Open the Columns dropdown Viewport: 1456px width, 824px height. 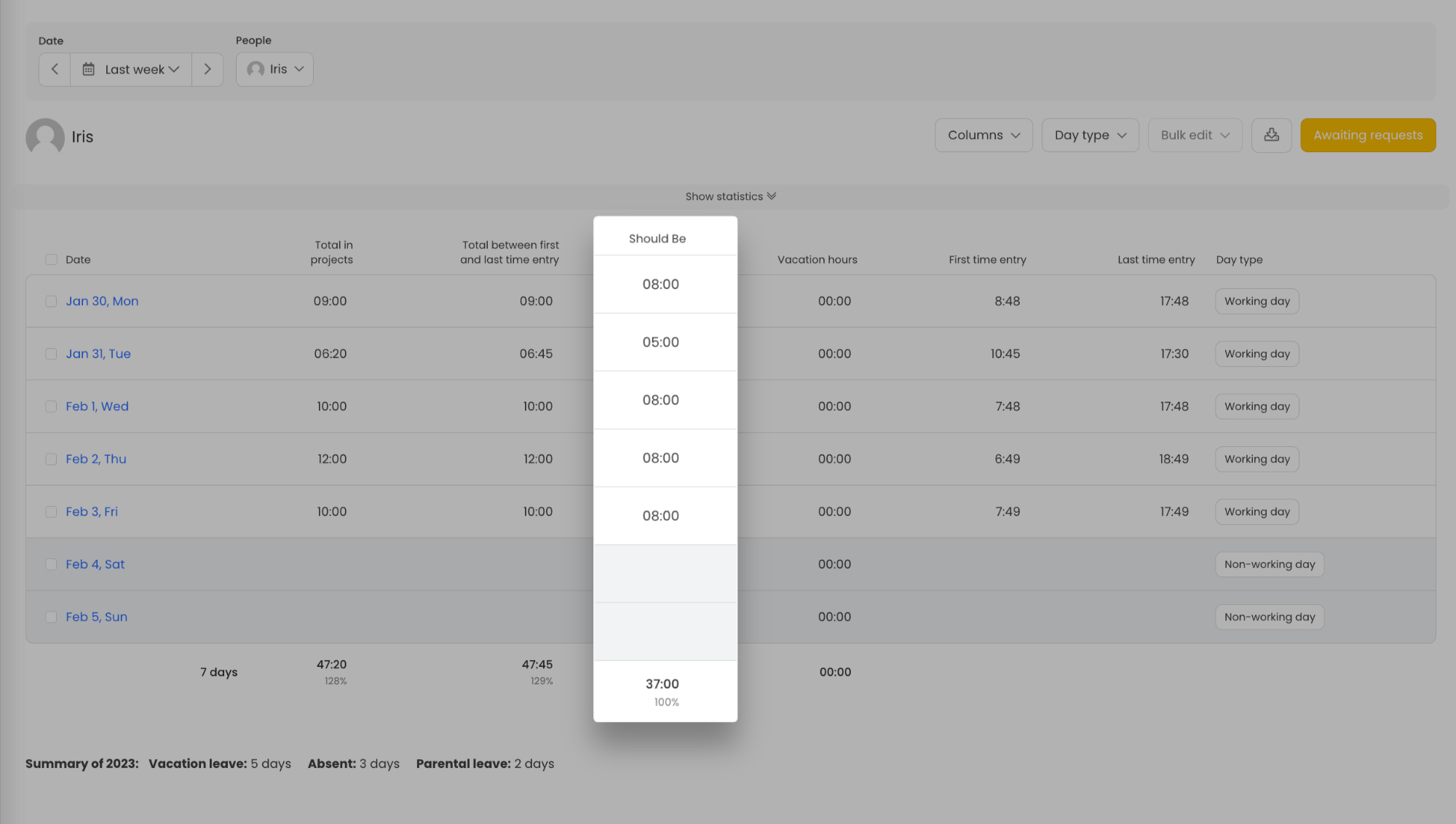pos(984,135)
